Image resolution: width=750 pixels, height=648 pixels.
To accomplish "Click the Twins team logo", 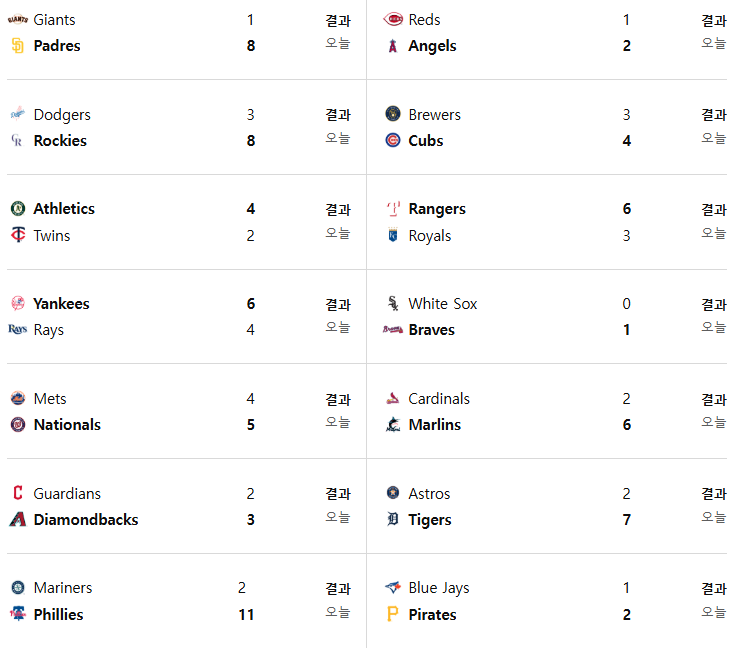I will click(18, 235).
